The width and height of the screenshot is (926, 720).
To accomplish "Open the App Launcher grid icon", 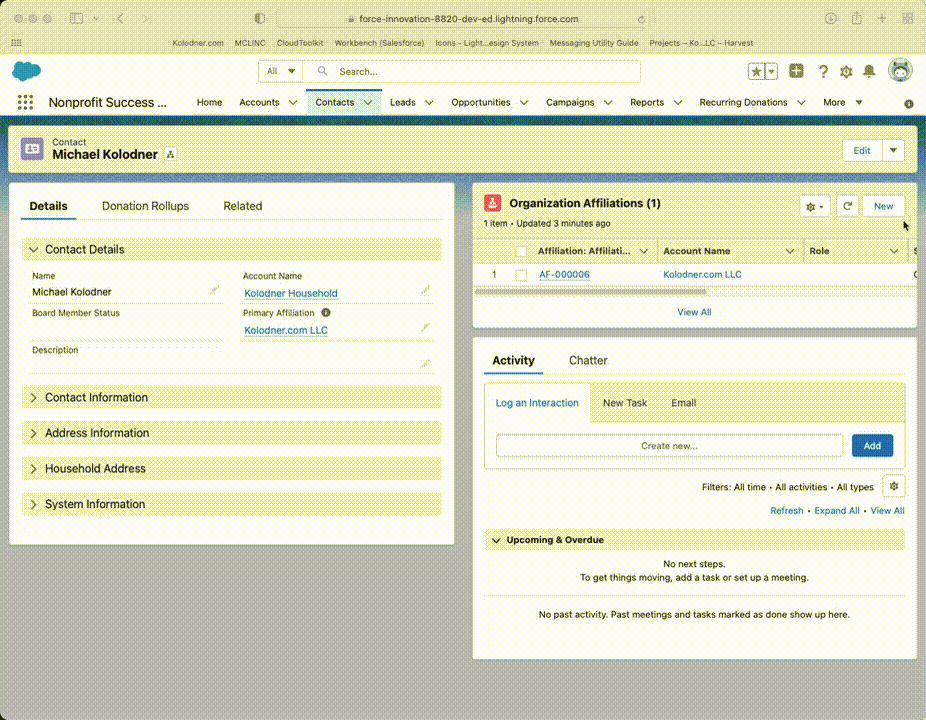I will click(x=25, y=102).
